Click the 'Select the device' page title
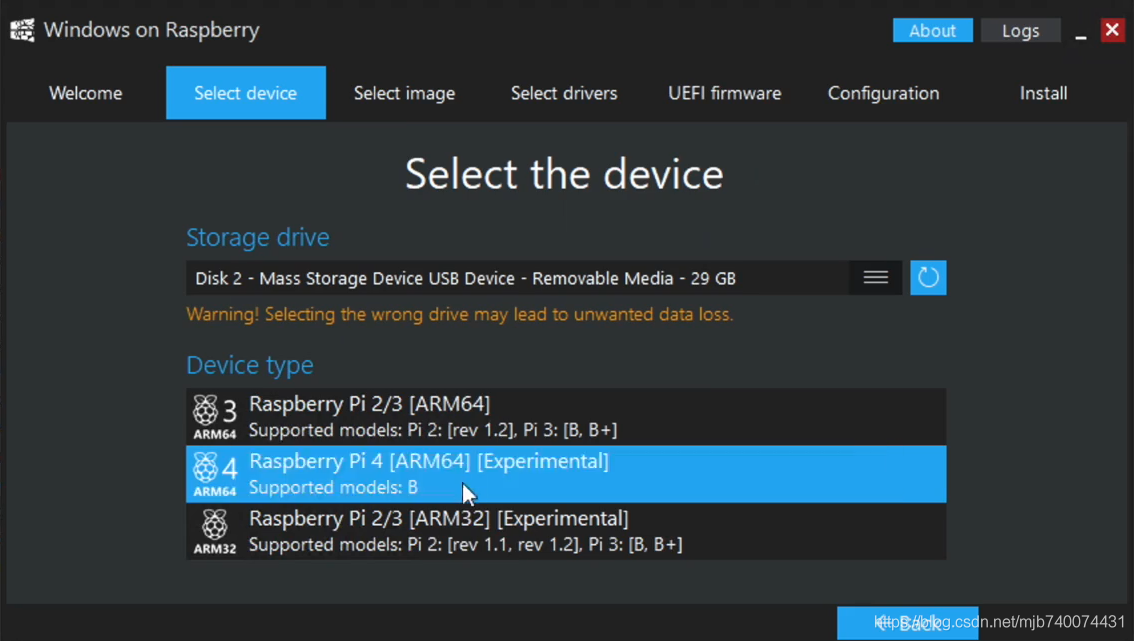 (564, 174)
